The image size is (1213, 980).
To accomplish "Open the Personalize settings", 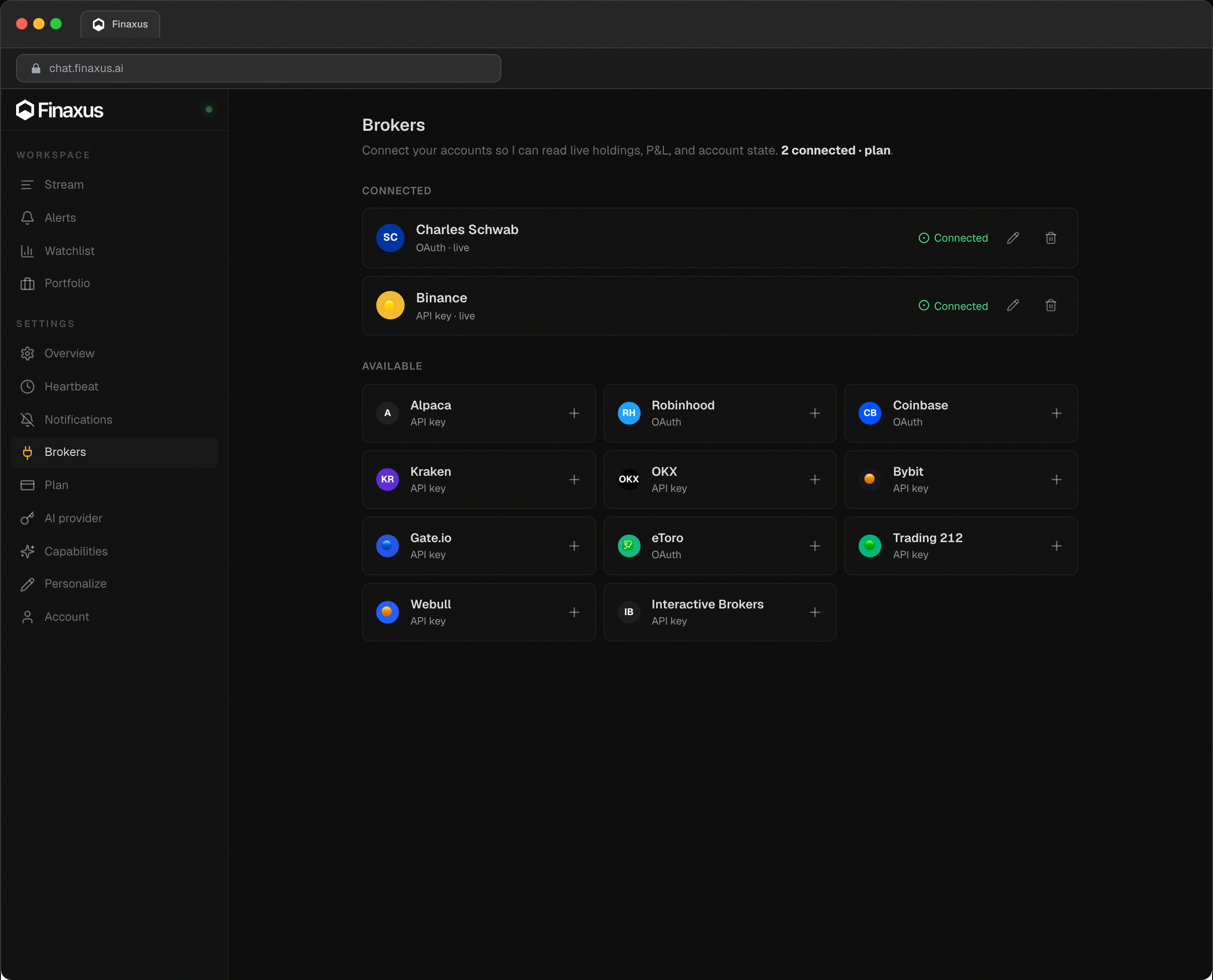I will point(114,584).
